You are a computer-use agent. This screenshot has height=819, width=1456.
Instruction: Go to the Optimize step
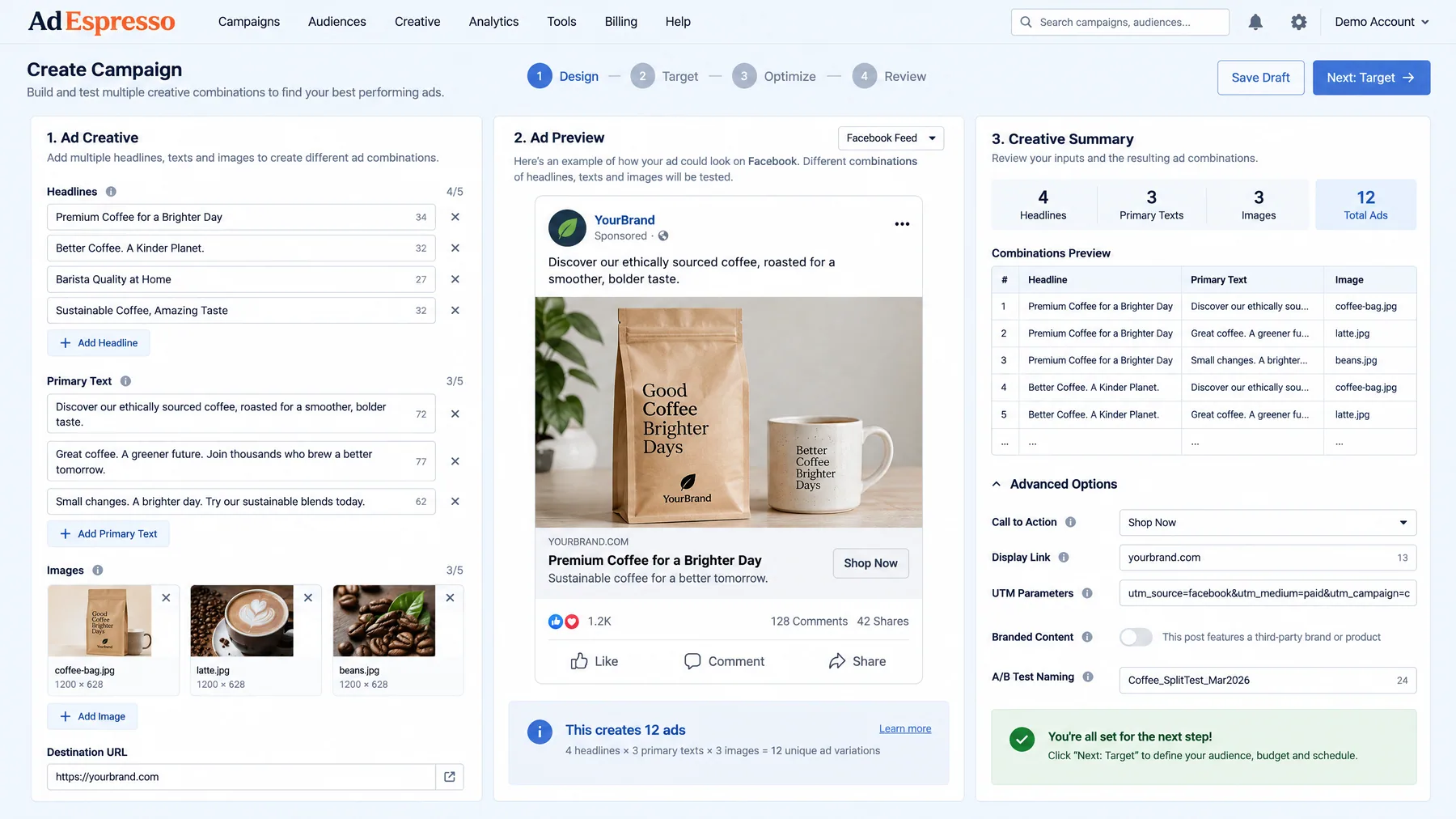(774, 76)
